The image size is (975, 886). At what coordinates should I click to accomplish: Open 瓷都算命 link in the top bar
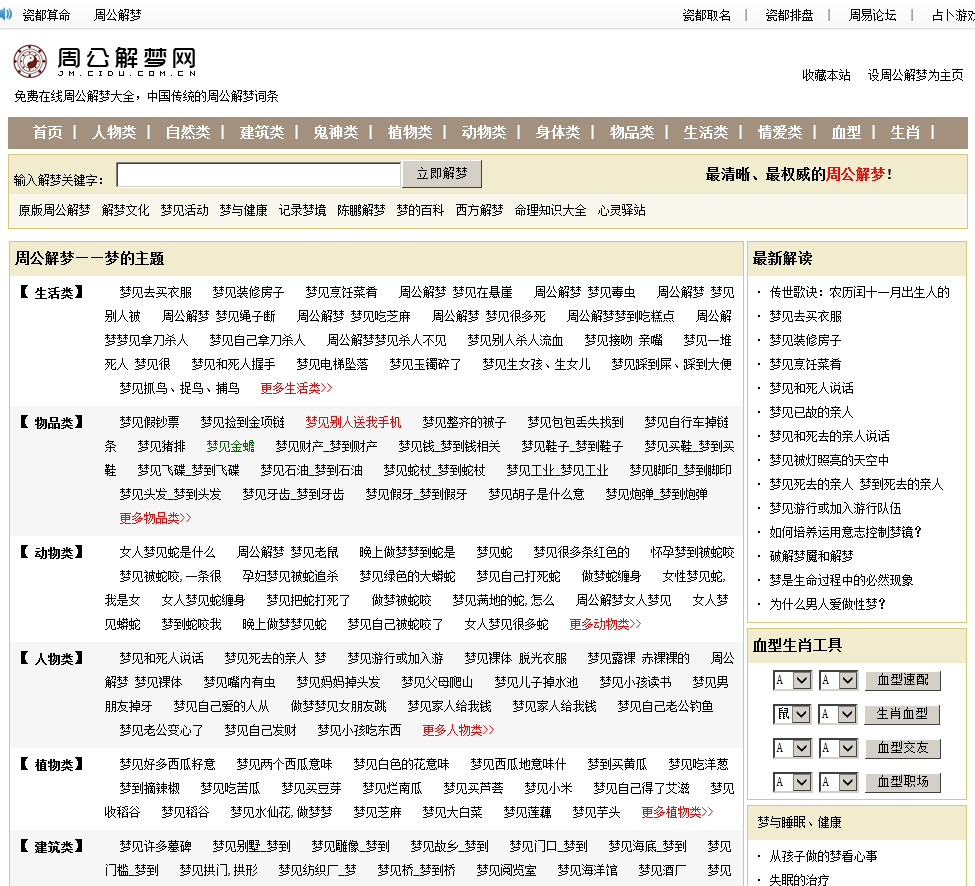[47, 15]
